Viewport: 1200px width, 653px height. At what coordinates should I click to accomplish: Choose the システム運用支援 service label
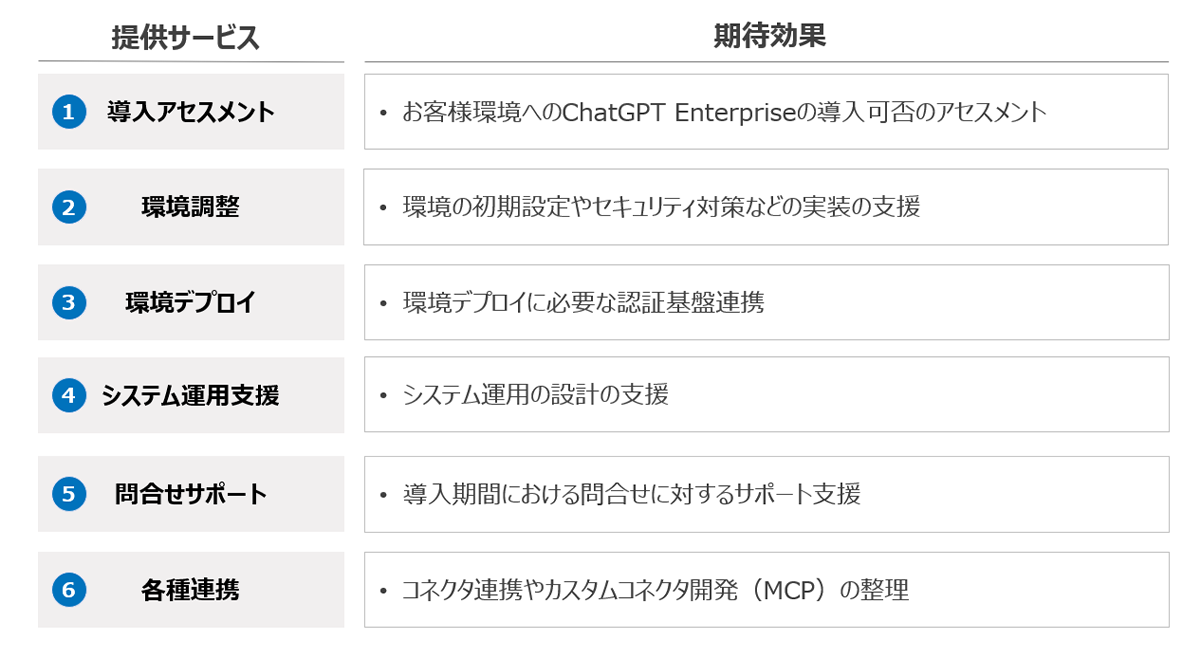pos(191,395)
